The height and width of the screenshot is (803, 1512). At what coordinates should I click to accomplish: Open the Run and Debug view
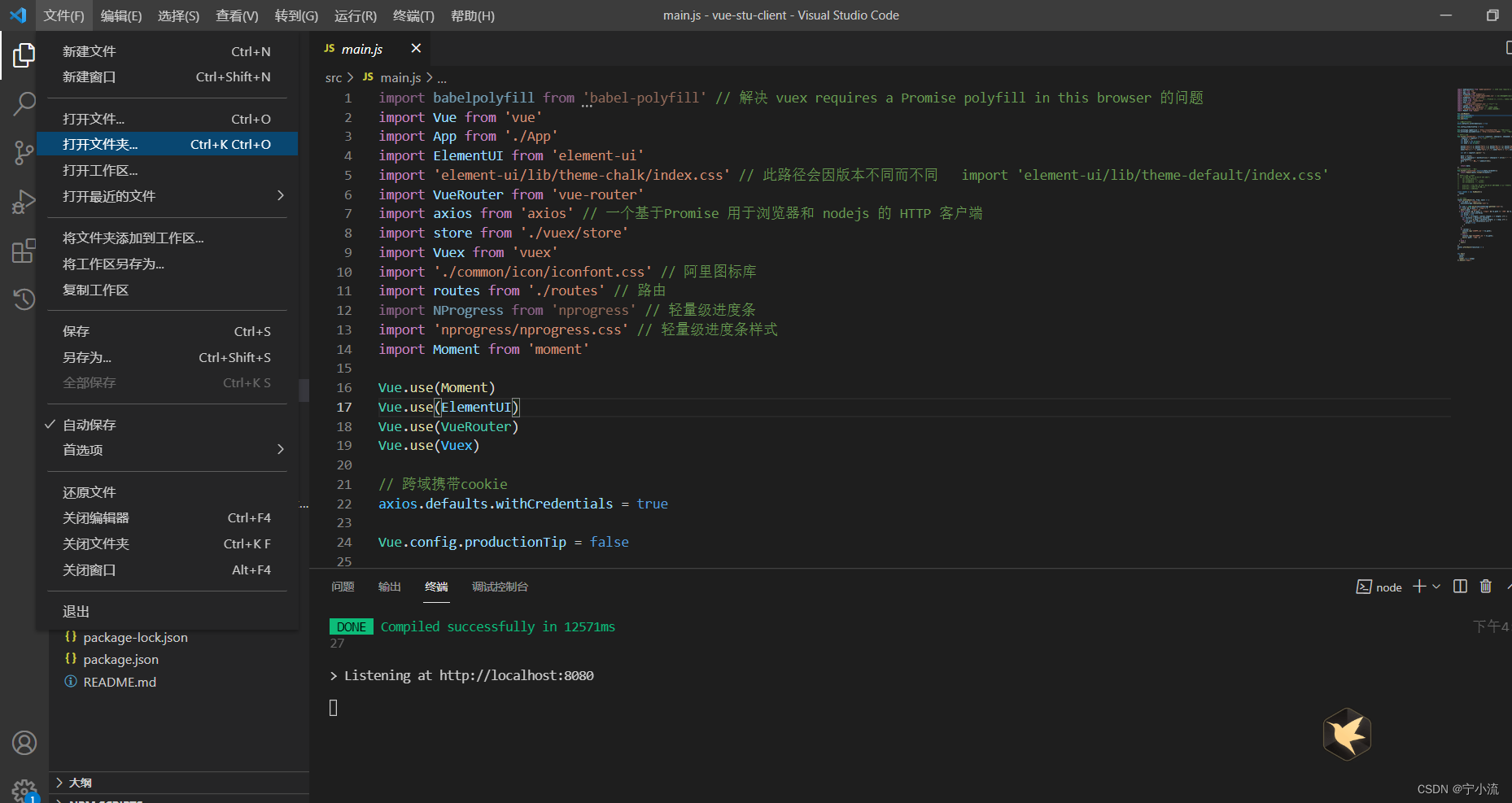[x=24, y=202]
